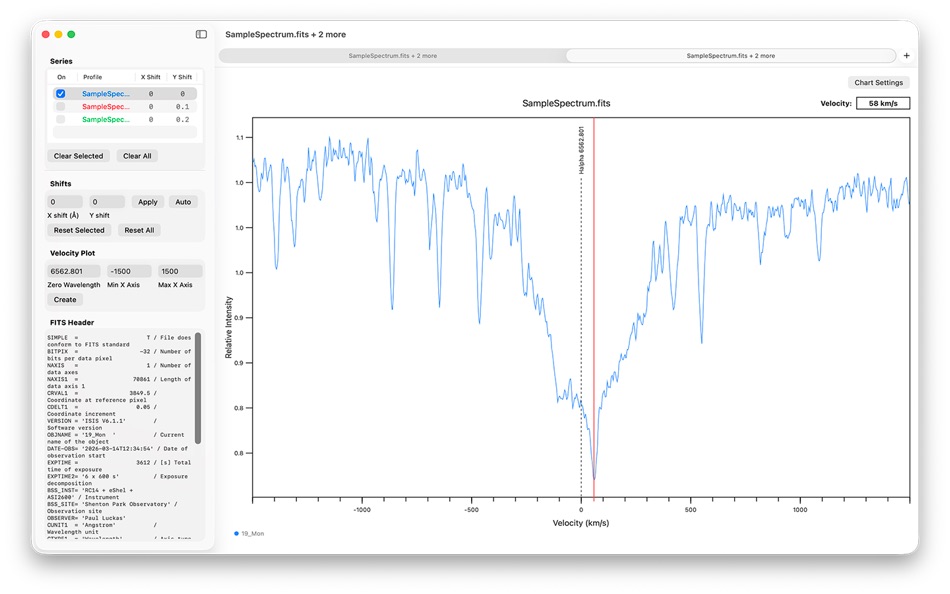
Task: Create the velocity plot
Action: (x=65, y=299)
